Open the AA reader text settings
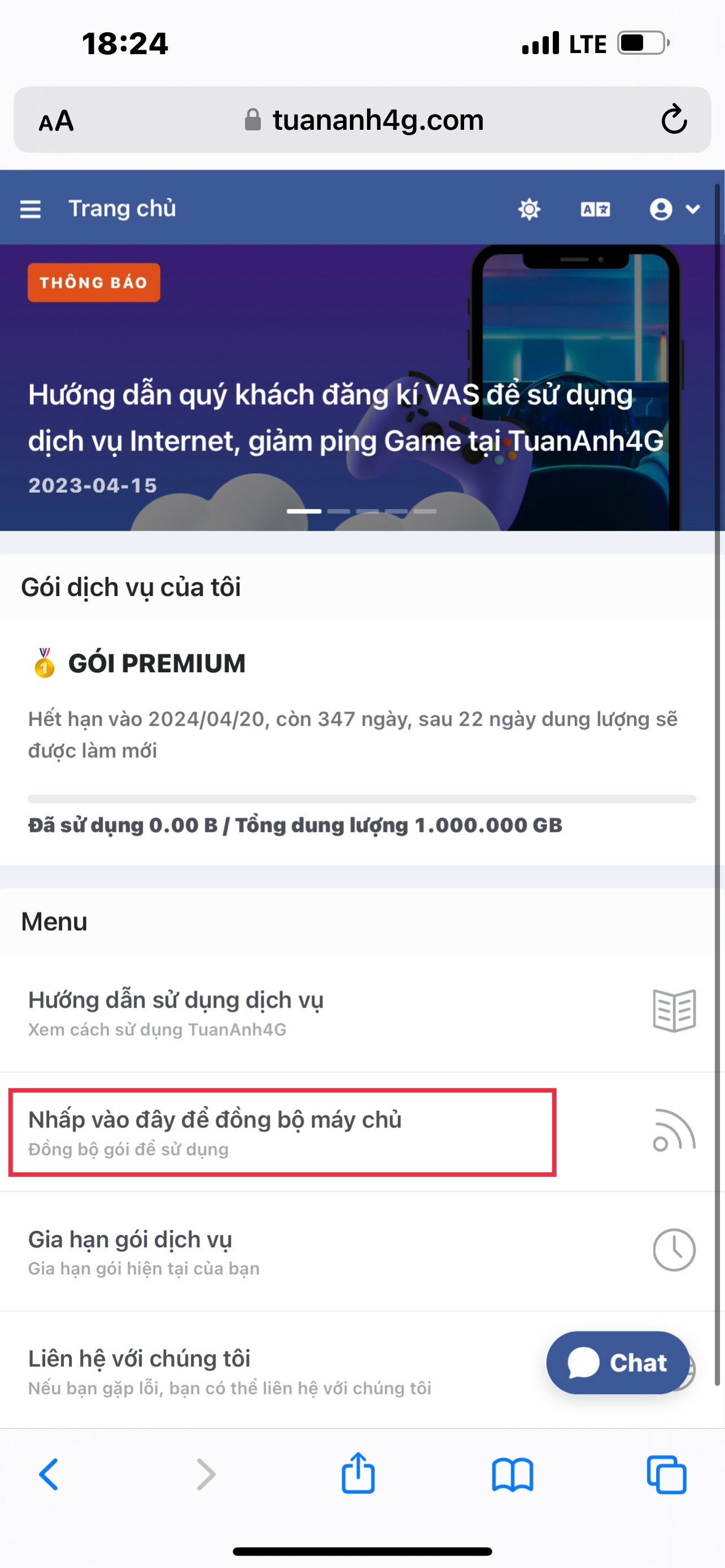725x1568 pixels. 56,121
